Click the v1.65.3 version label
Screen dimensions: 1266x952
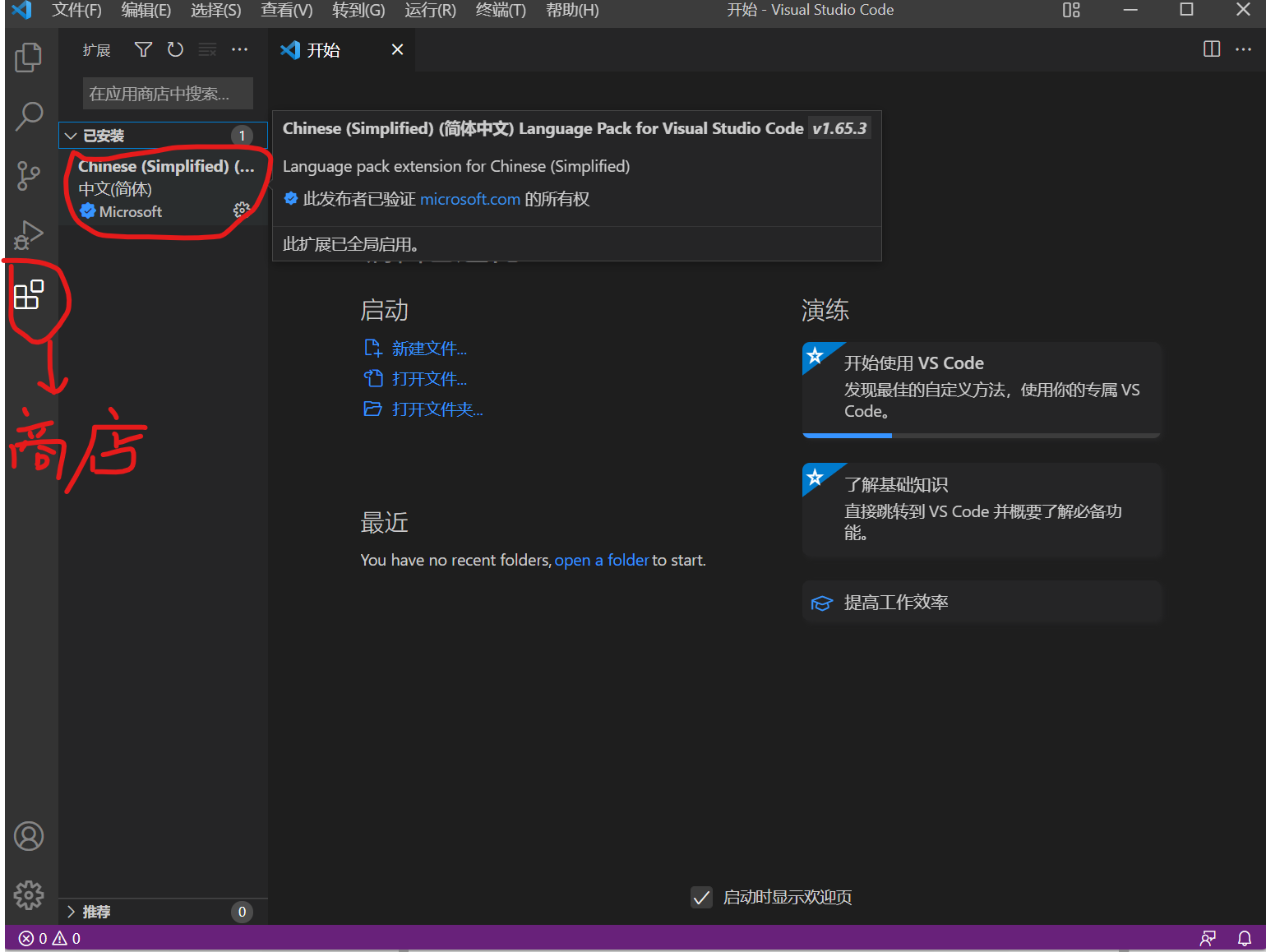tap(839, 128)
